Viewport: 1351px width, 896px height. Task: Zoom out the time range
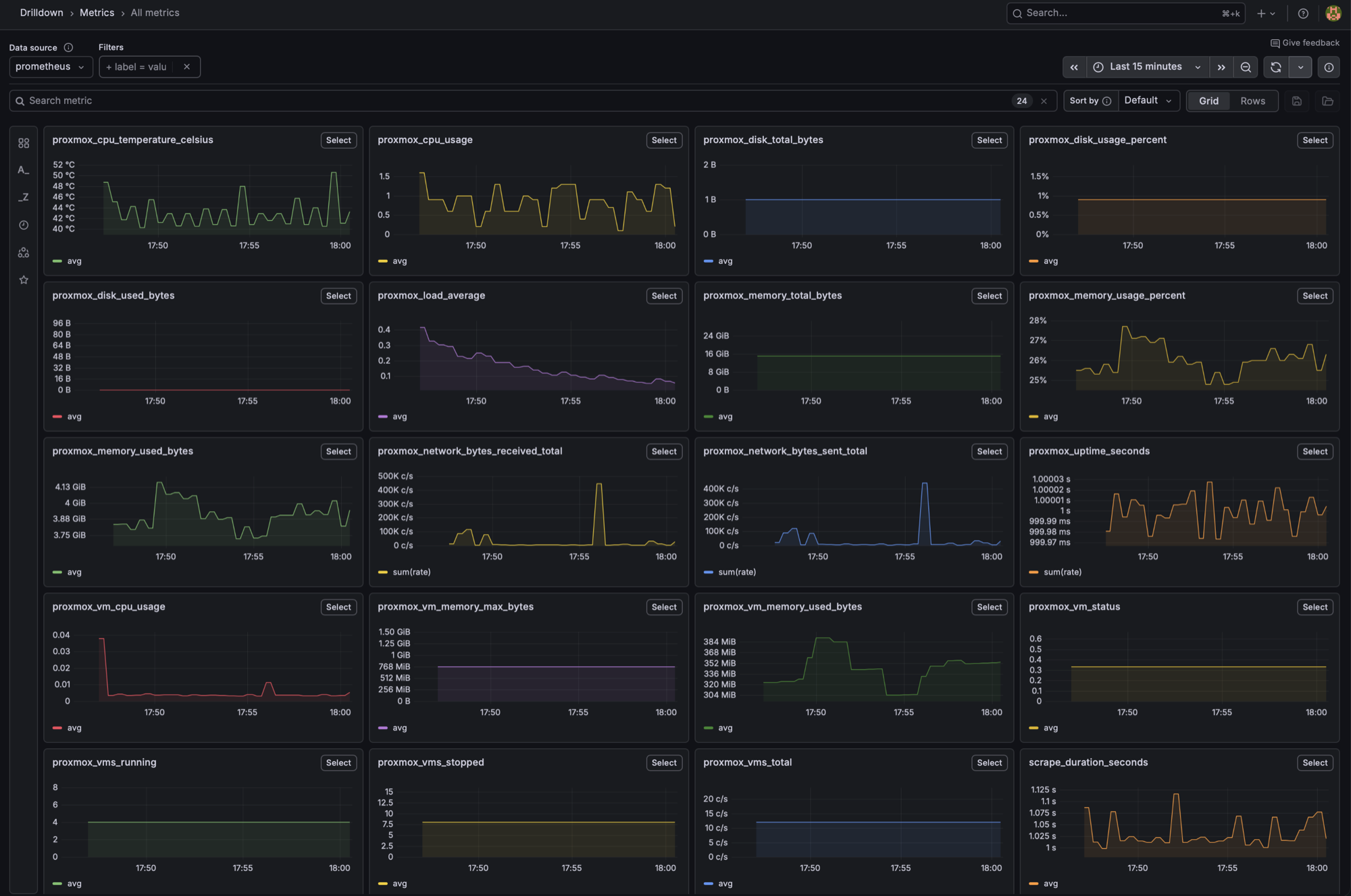tap(1246, 67)
